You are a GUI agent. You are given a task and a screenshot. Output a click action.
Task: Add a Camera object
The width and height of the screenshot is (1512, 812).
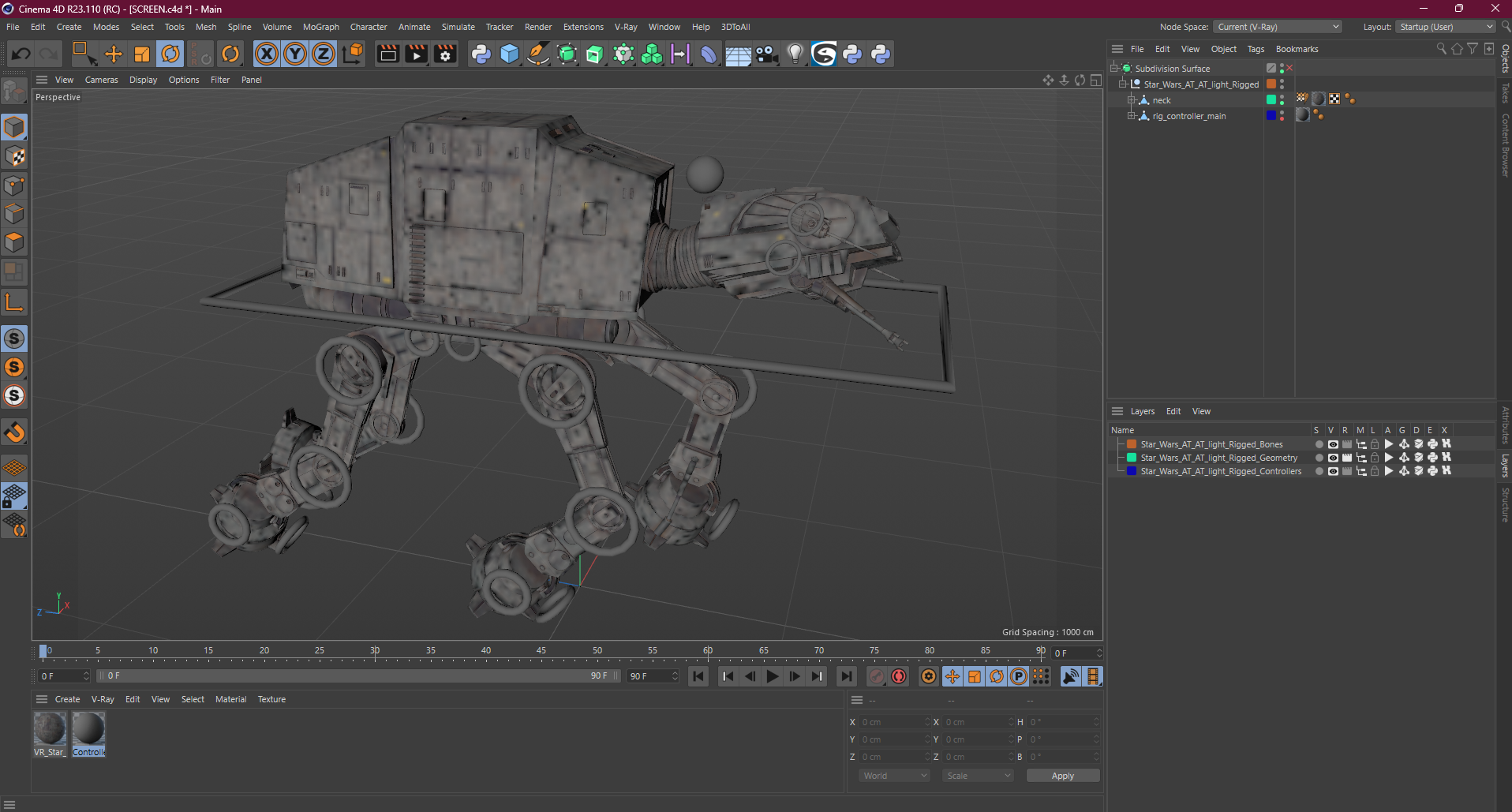click(x=766, y=54)
